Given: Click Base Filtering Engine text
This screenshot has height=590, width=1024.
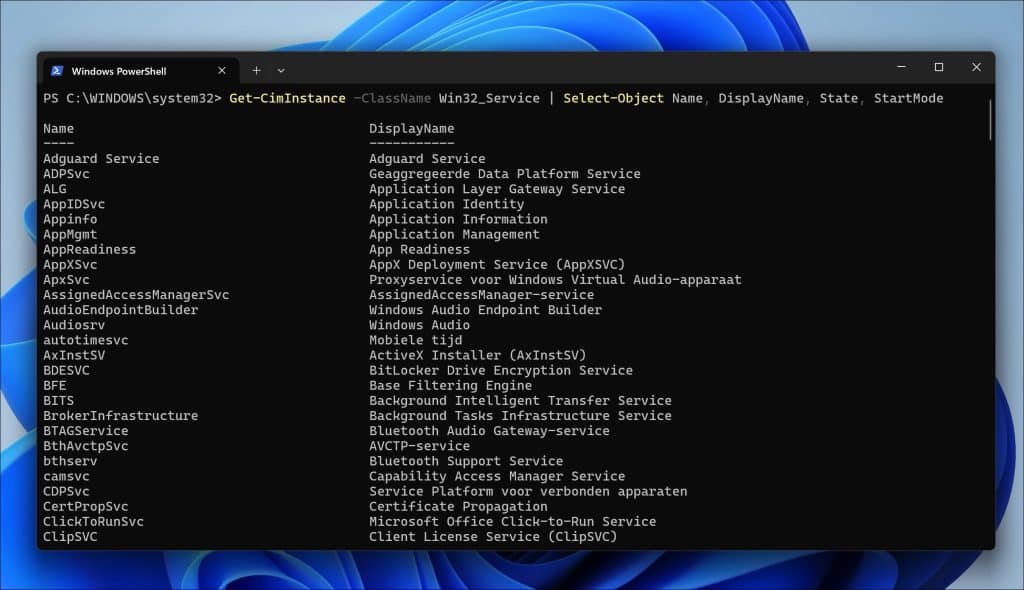Looking at the screenshot, I should pos(450,385).
